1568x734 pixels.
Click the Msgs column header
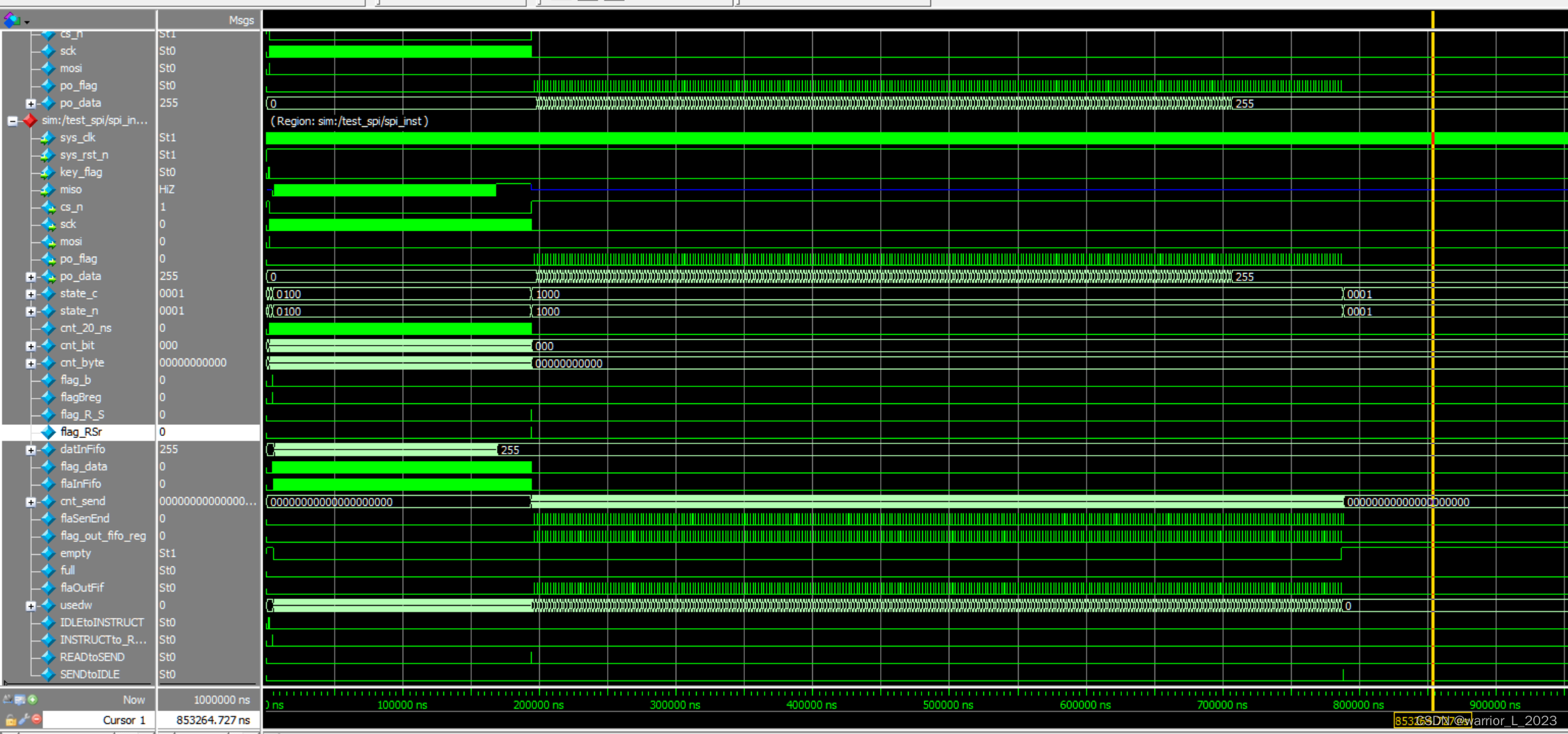[240, 20]
